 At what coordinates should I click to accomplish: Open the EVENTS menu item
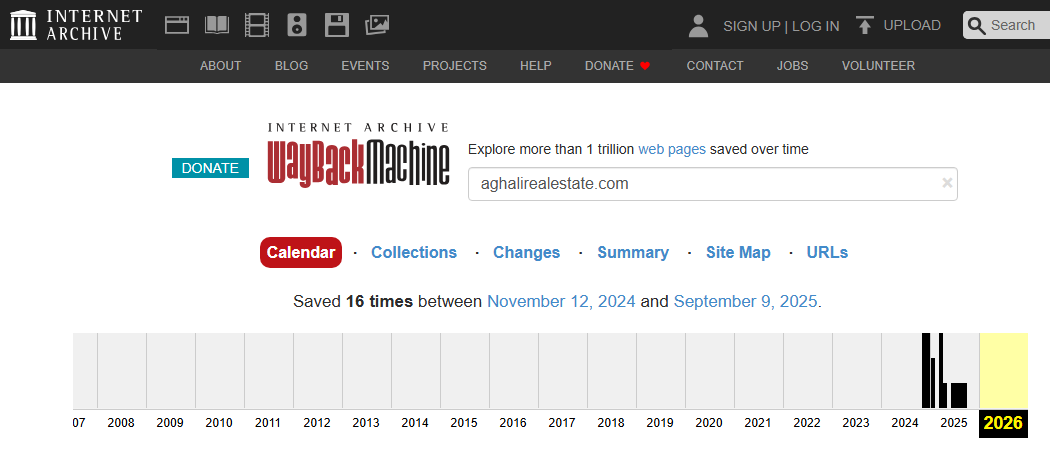pos(365,66)
